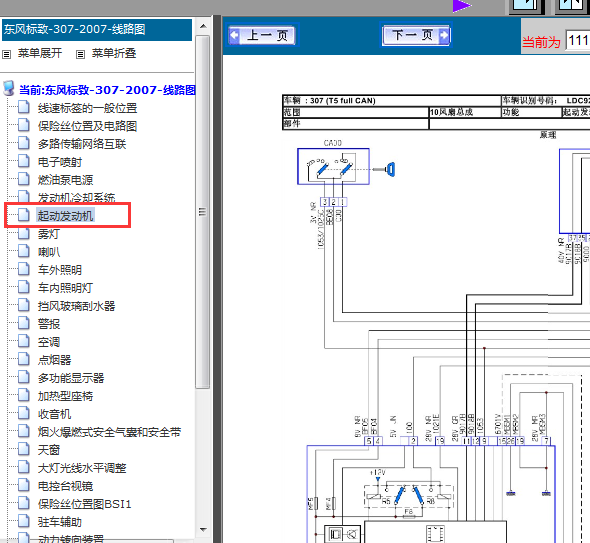Select the 燃油泵电源 entry

[x=65, y=180]
